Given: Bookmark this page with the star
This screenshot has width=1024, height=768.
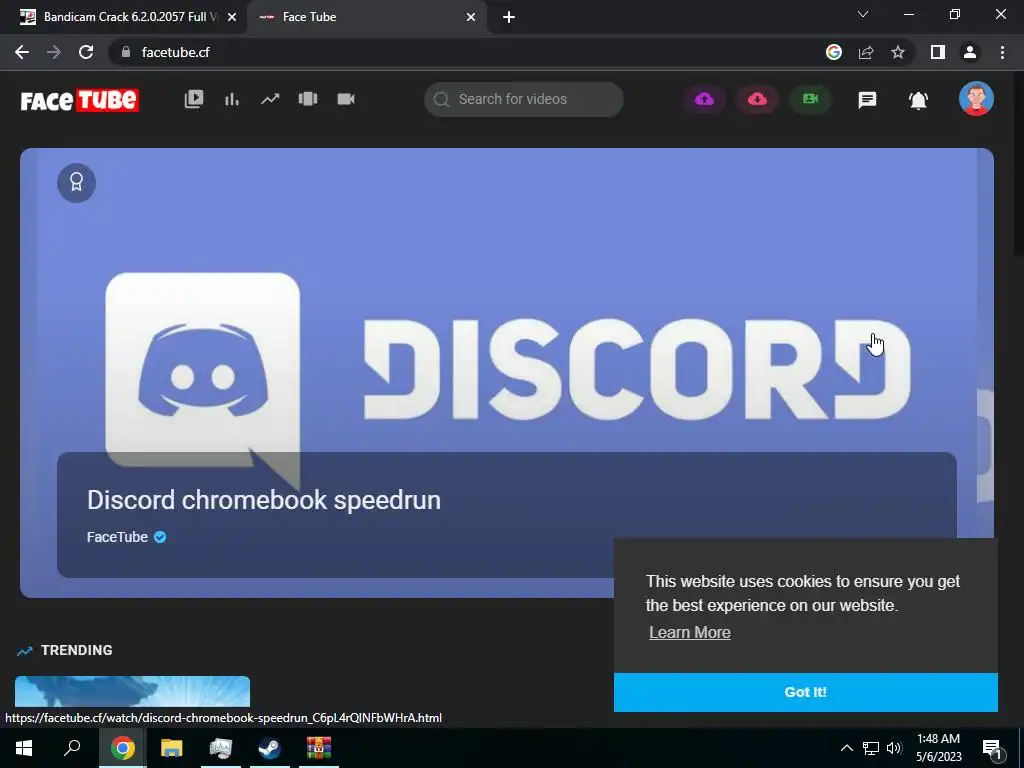Looking at the screenshot, I should pyautogui.click(x=898, y=52).
